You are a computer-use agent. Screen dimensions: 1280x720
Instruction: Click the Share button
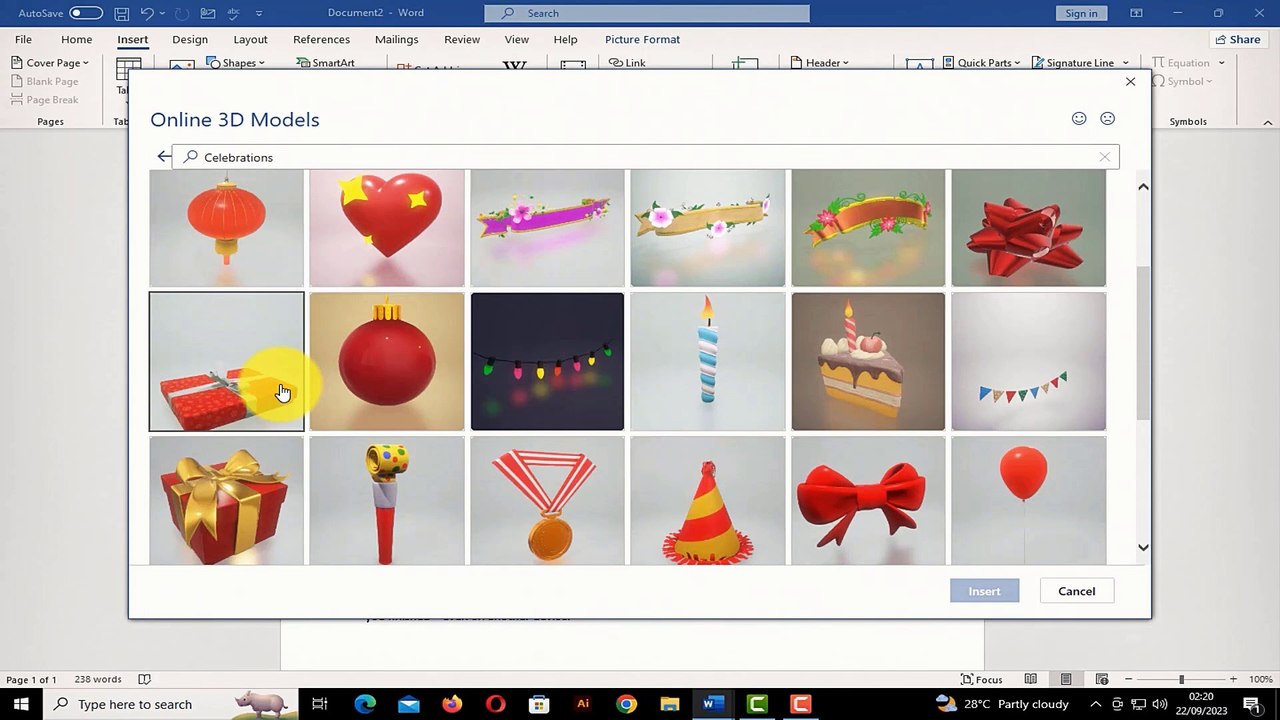1237,39
